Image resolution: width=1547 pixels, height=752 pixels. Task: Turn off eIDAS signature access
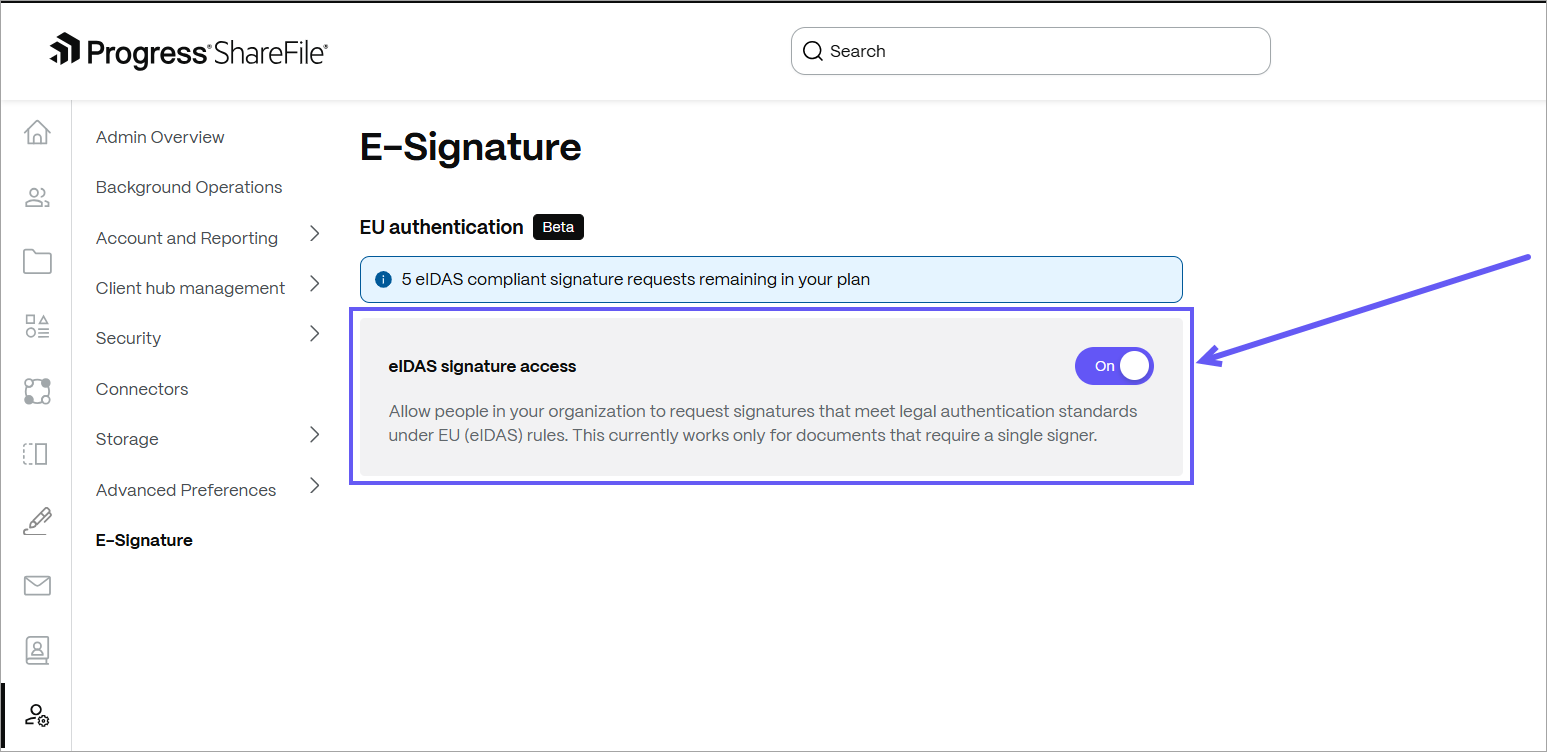coord(1113,366)
